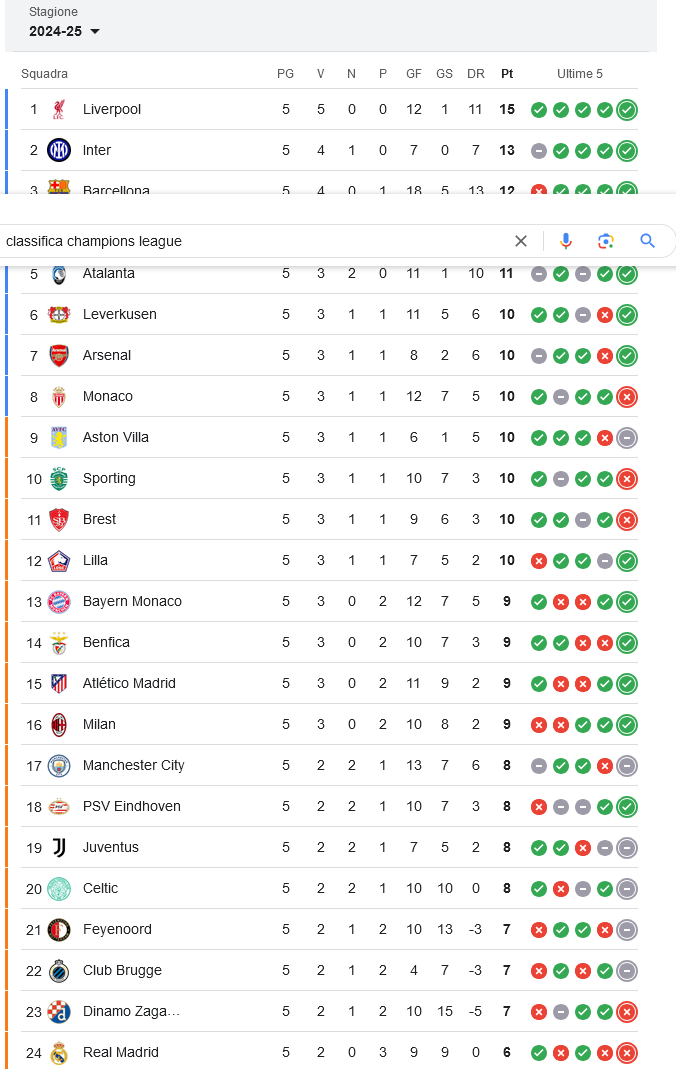The height and width of the screenshot is (1069, 676).
Task: Click Aston Villa's latest draw indicator
Action: click(x=627, y=437)
